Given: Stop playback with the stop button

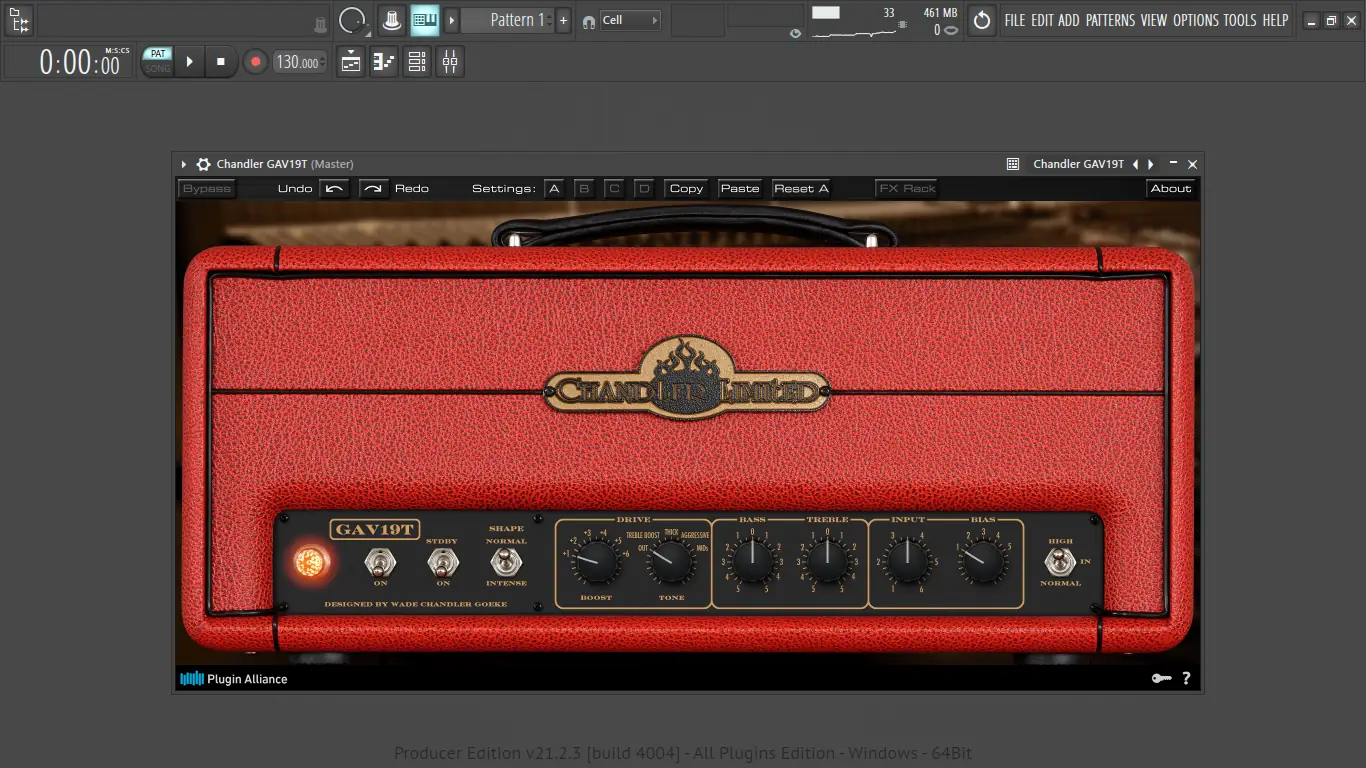Looking at the screenshot, I should tap(221, 62).
